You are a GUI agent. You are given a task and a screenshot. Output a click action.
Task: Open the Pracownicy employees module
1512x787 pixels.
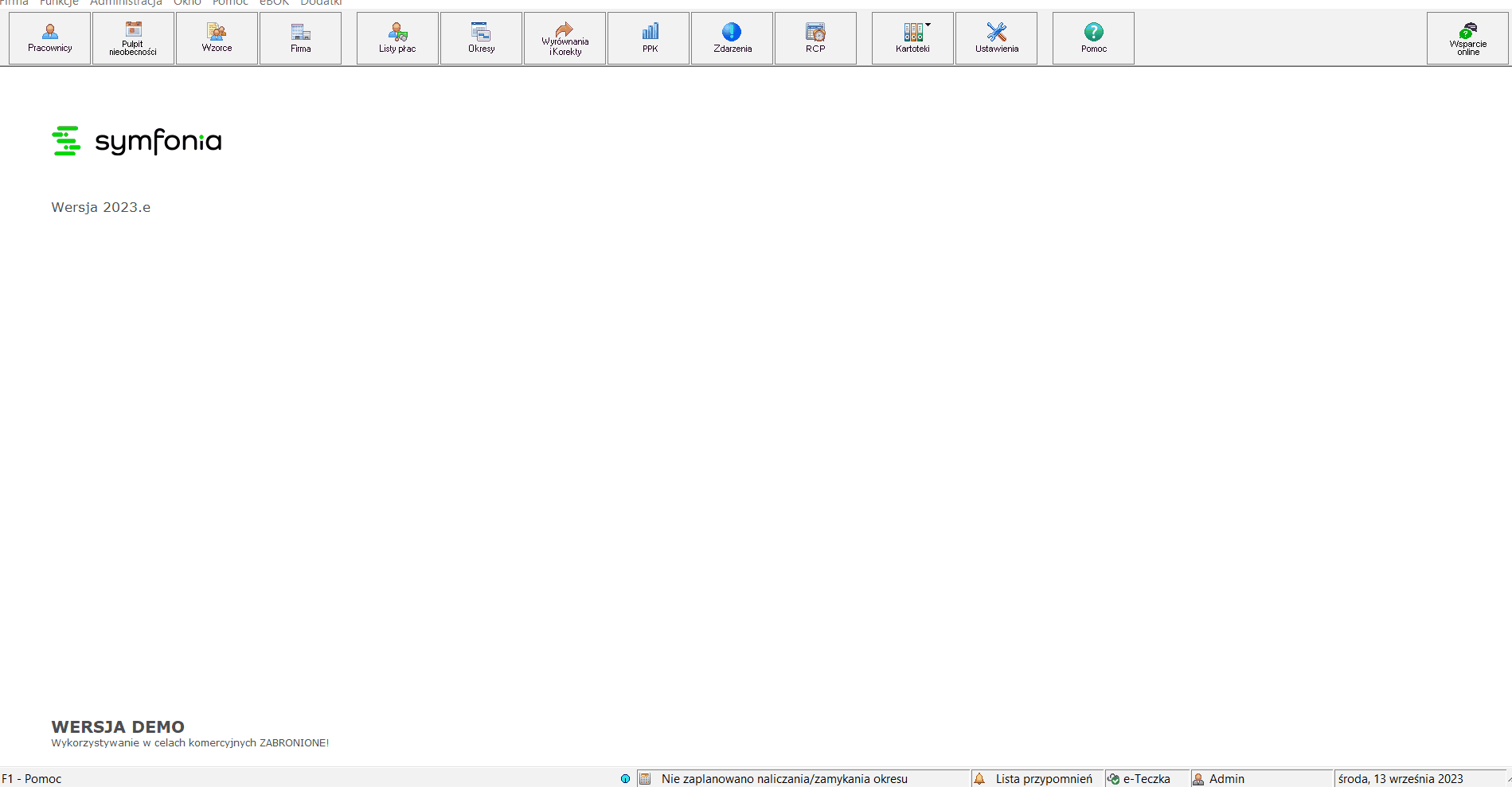pyautogui.click(x=49, y=38)
